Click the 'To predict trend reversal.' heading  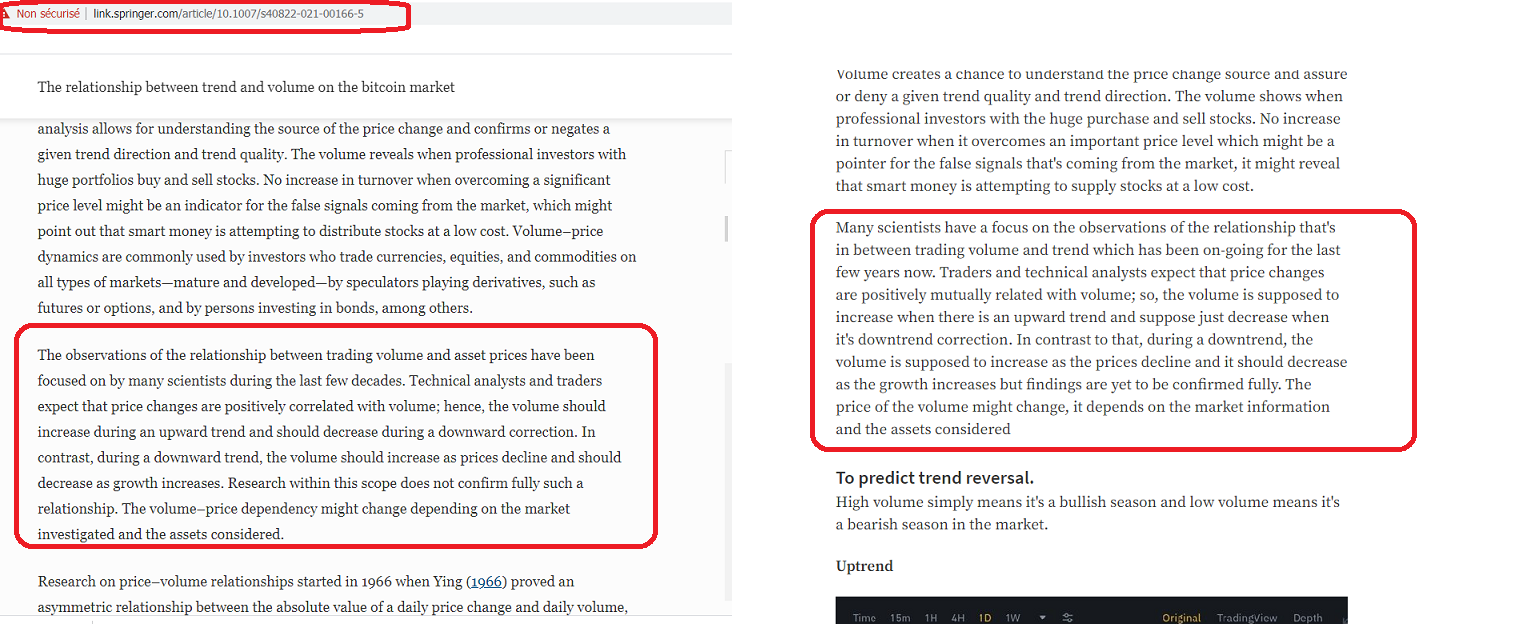pos(935,478)
